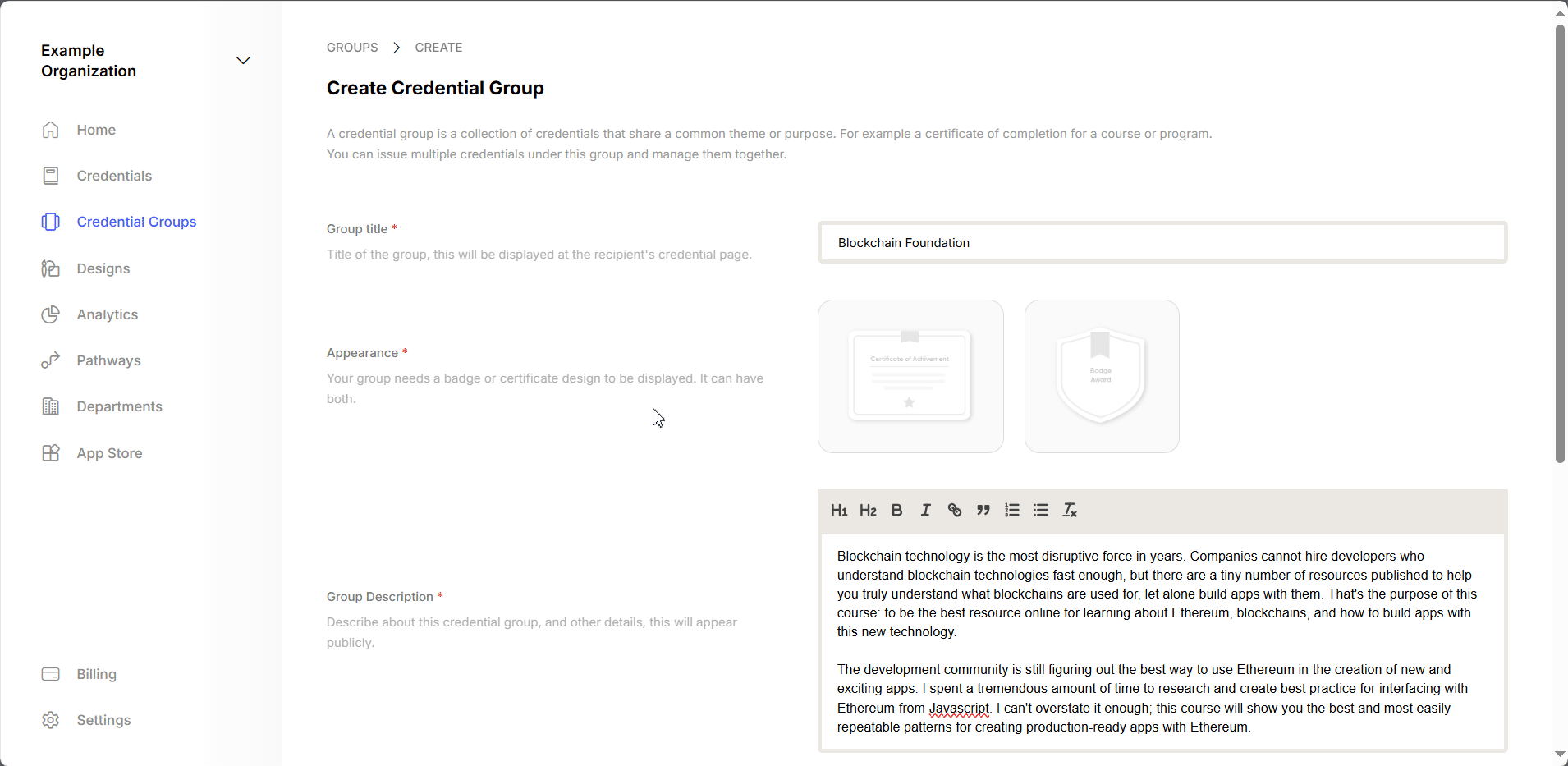The width and height of the screenshot is (1568, 766).
Task: Create a numbered list
Action: 1011,510
